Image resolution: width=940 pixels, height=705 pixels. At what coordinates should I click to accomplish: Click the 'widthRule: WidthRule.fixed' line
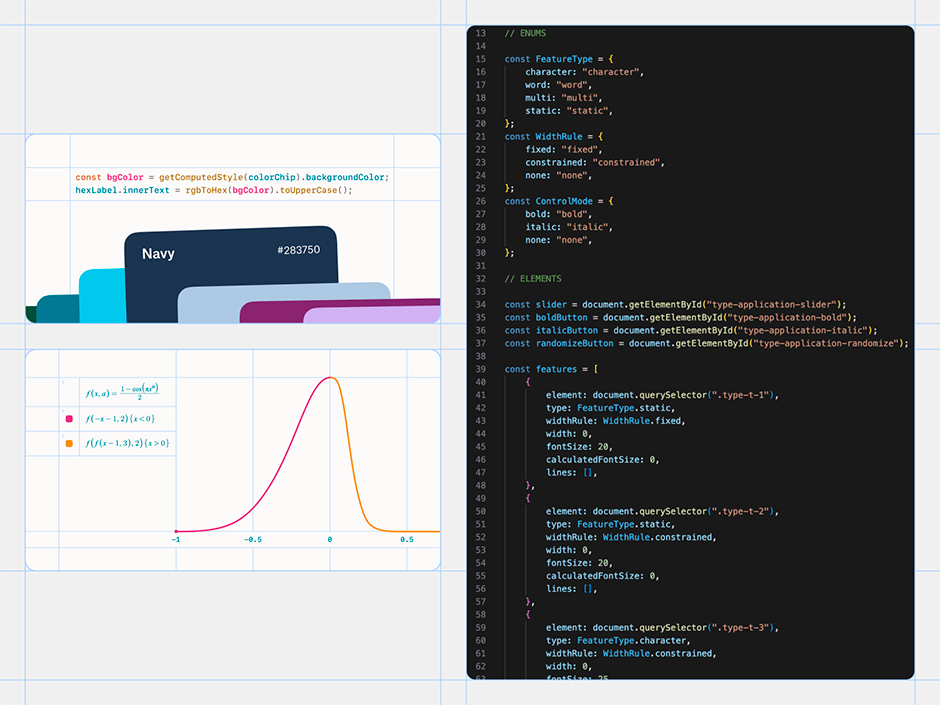(615, 421)
